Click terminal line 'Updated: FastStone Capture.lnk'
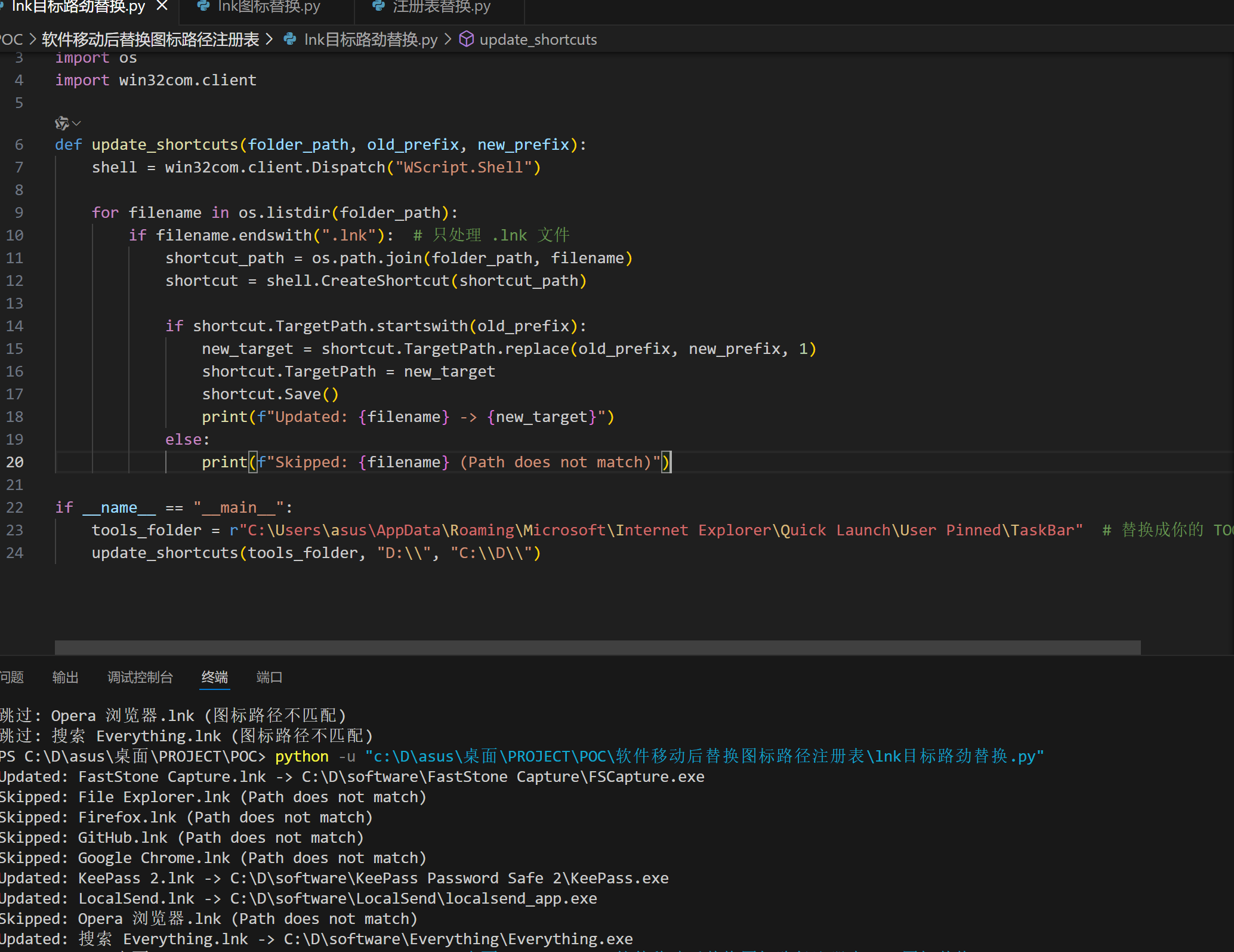This screenshot has height=952, width=1234. point(352,777)
